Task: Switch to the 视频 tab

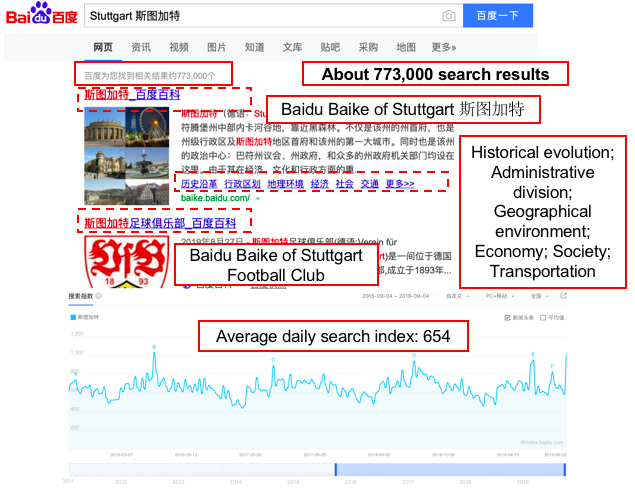Action: (x=179, y=47)
